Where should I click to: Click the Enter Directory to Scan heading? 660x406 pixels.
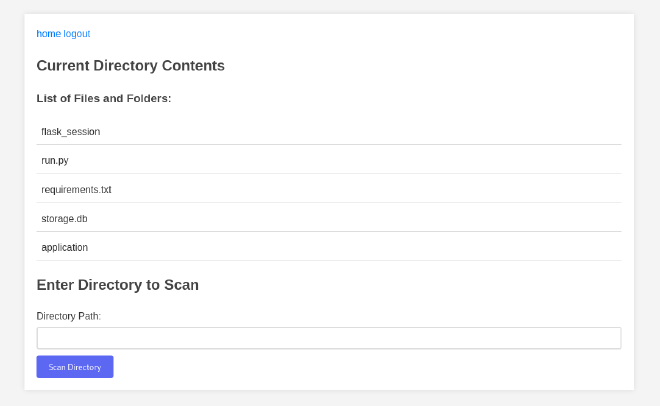tap(117, 285)
